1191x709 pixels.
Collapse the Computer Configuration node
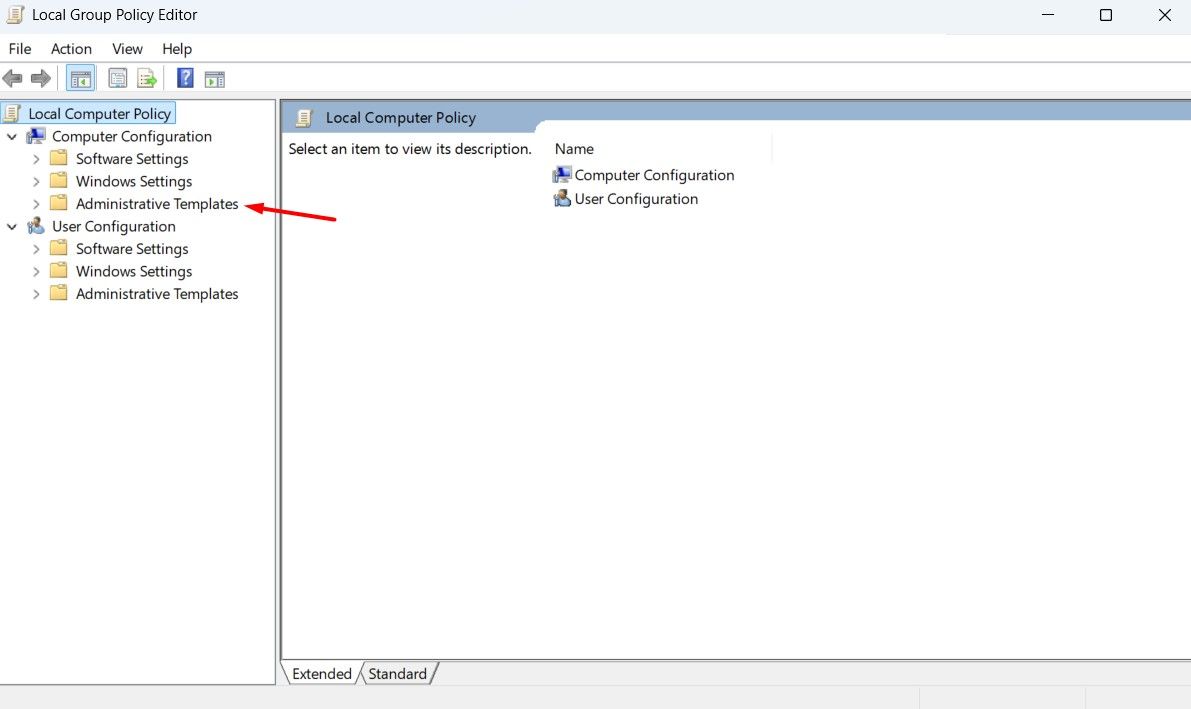coord(12,137)
